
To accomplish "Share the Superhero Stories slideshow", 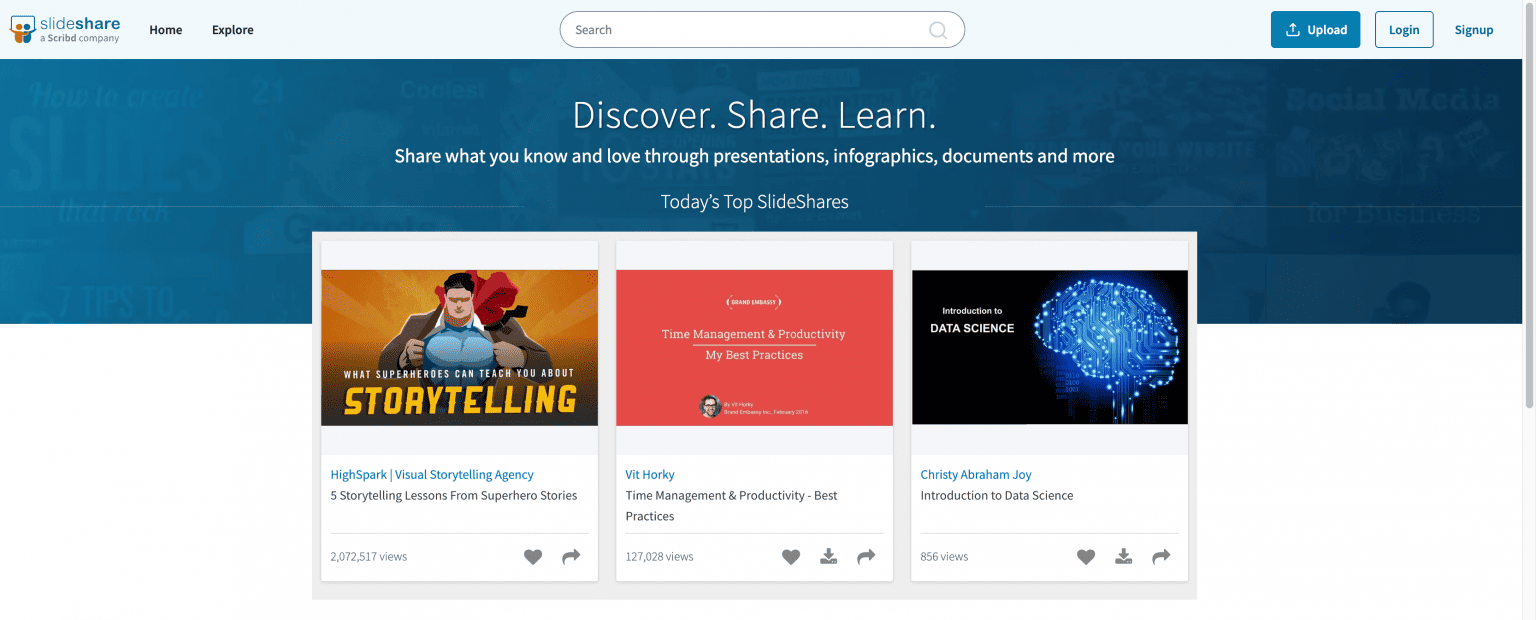I will [x=571, y=556].
